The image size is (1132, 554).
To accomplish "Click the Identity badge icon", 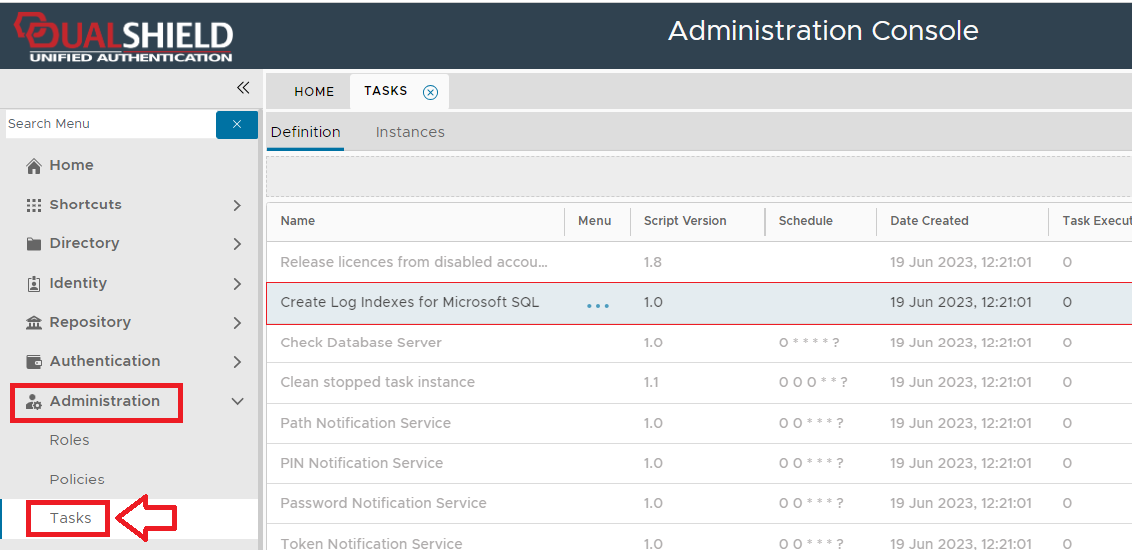I will click(34, 284).
